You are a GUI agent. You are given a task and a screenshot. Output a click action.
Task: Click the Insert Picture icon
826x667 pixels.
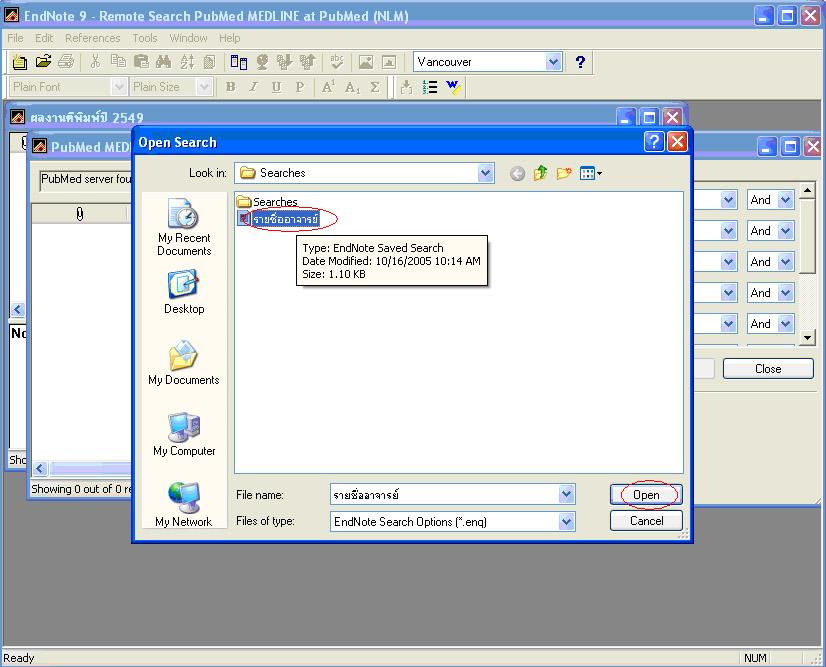pyautogui.click(x=366, y=62)
